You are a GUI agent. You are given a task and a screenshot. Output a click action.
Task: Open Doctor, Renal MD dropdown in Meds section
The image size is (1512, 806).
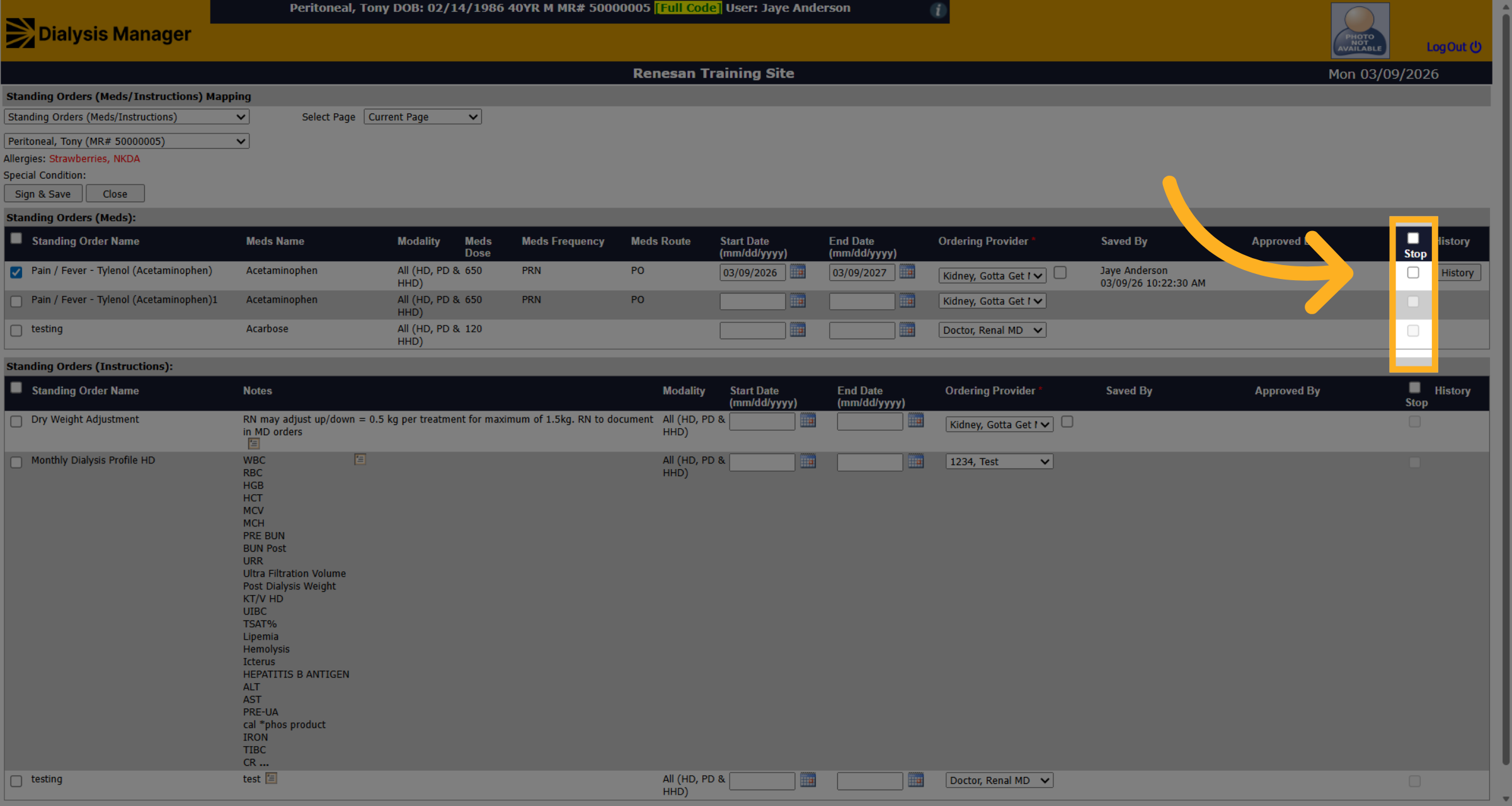(x=992, y=330)
